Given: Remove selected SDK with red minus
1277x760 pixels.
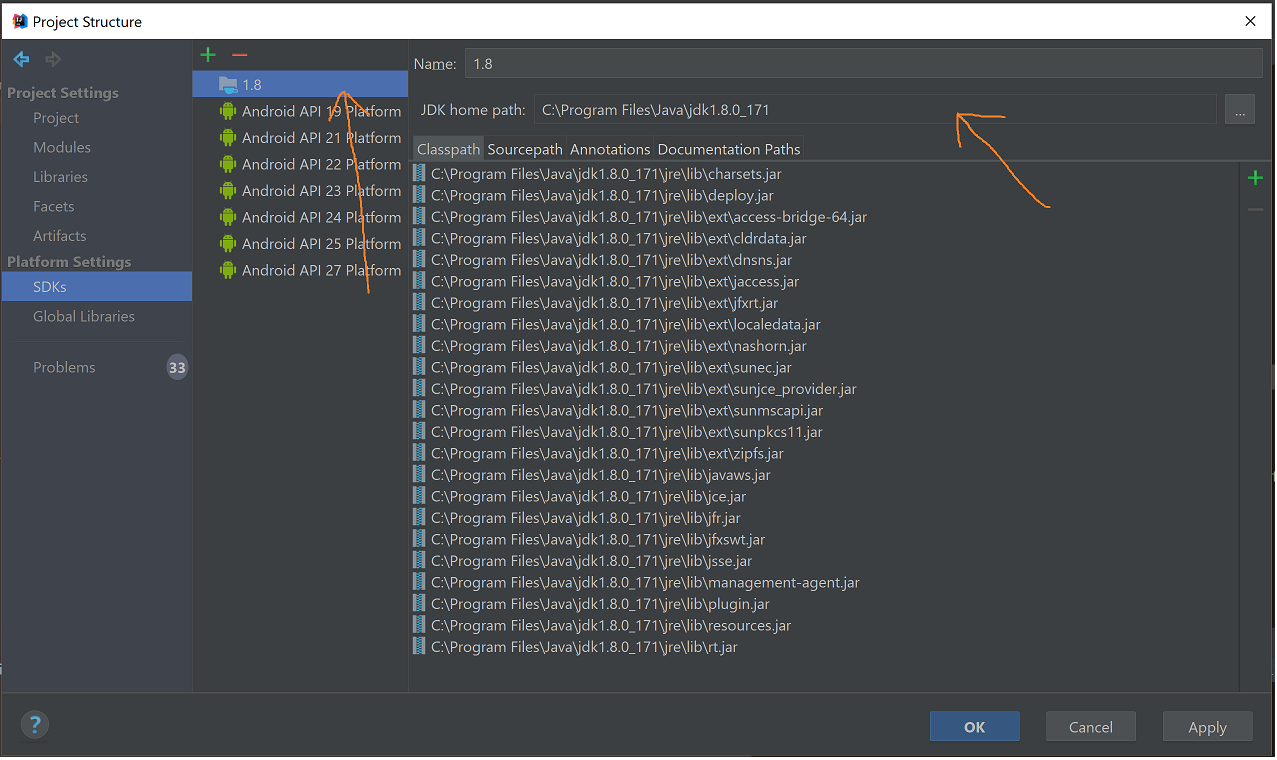Looking at the screenshot, I should click(239, 55).
